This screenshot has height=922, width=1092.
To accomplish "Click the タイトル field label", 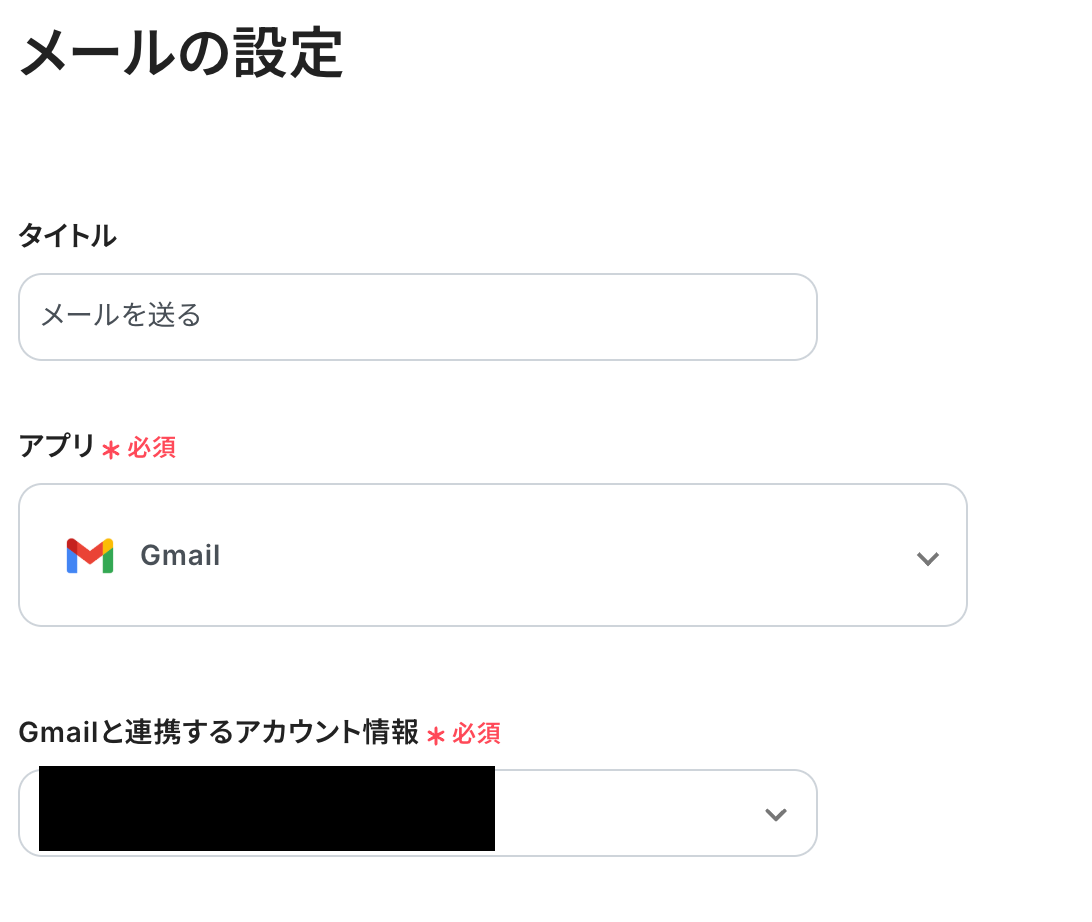I will (x=67, y=237).
